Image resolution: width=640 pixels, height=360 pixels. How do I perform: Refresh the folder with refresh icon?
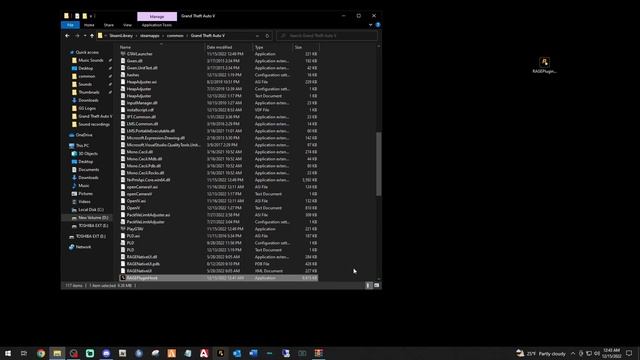click(x=267, y=36)
